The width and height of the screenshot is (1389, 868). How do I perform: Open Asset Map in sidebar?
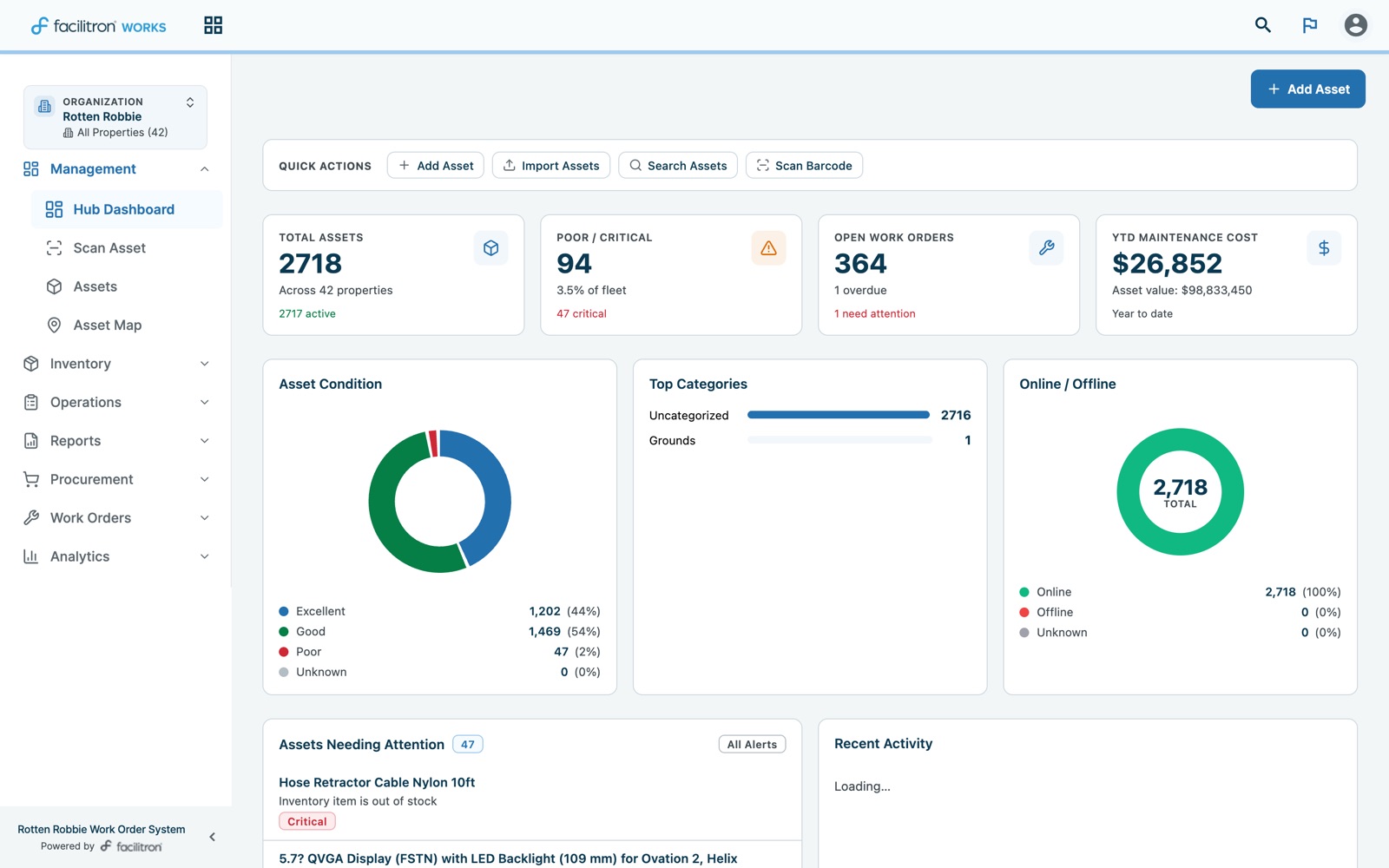[127, 325]
